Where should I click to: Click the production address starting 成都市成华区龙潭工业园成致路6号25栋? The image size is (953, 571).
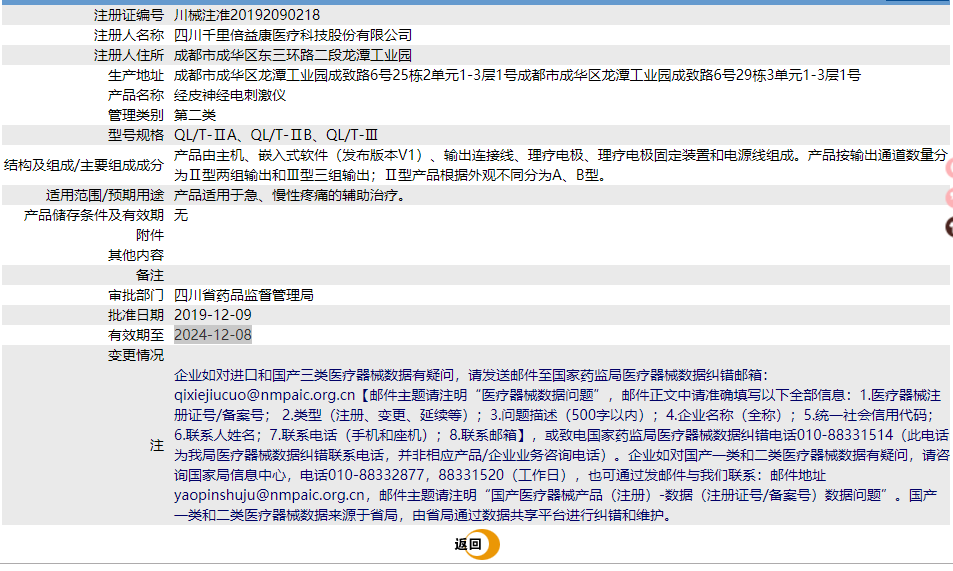click(x=517, y=75)
